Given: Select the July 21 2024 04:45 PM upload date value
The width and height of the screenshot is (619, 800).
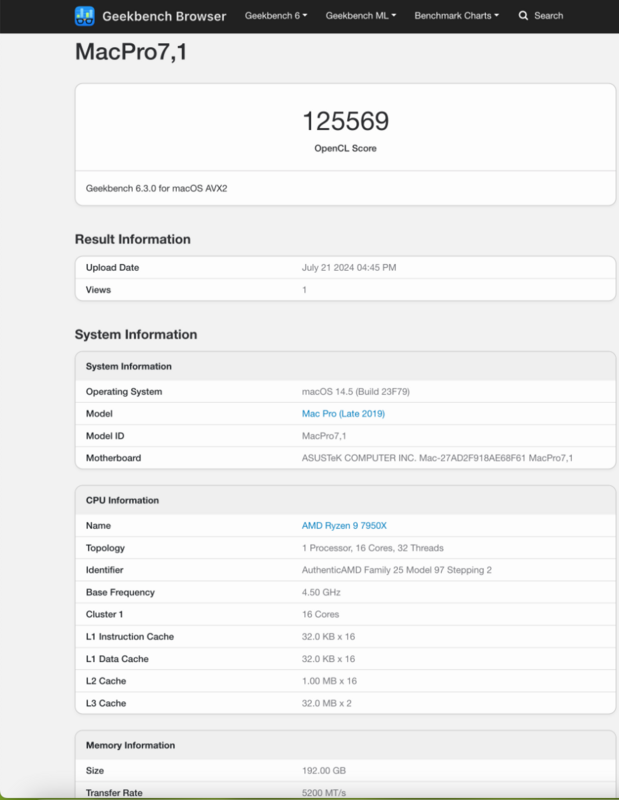Looking at the screenshot, I should tap(349, 267).
